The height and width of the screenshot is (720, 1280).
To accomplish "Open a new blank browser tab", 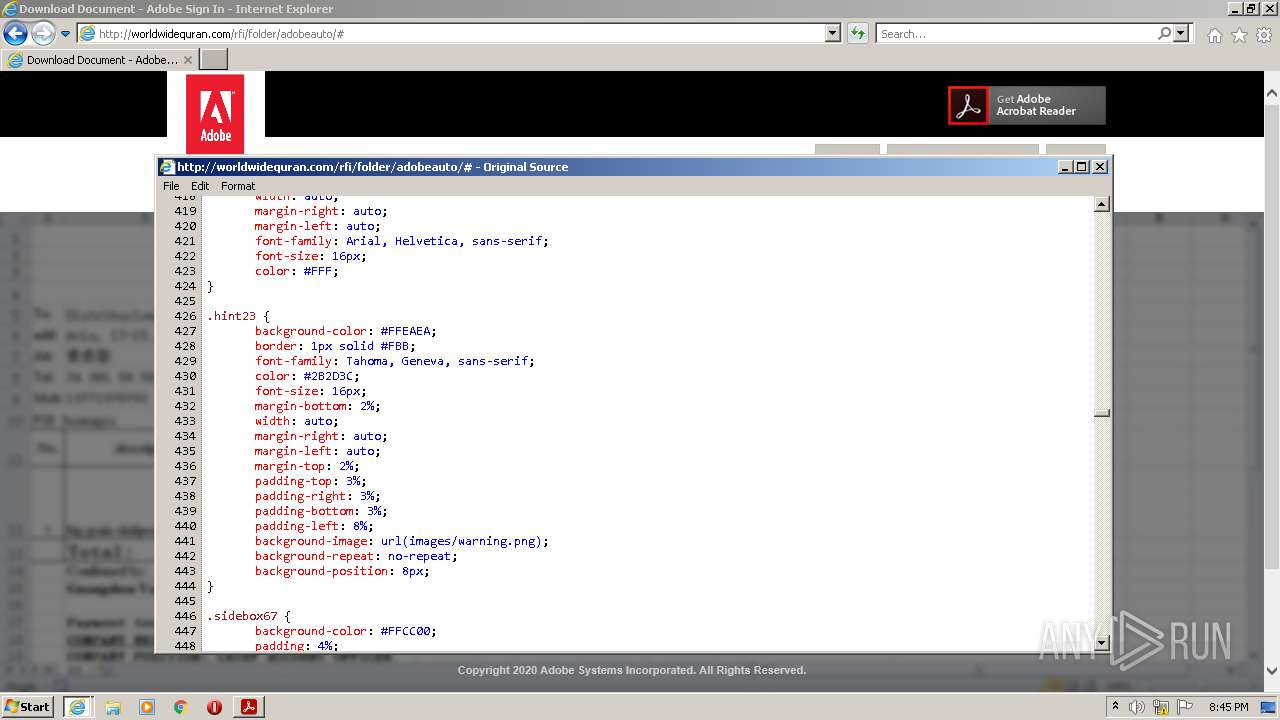I will (214, 60).
